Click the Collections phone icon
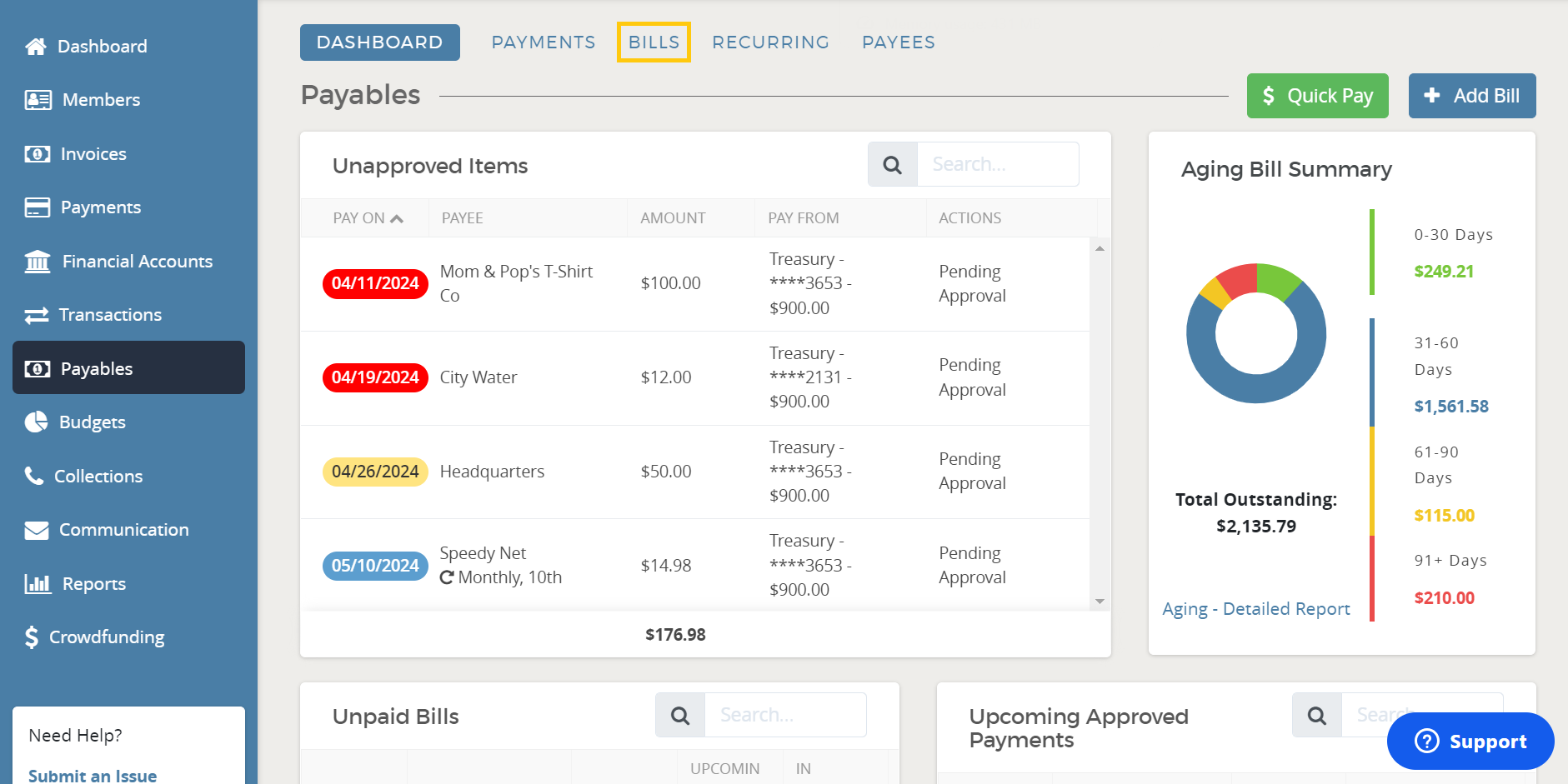Screen dimensions: 1568x784 (x=34, y=476)
